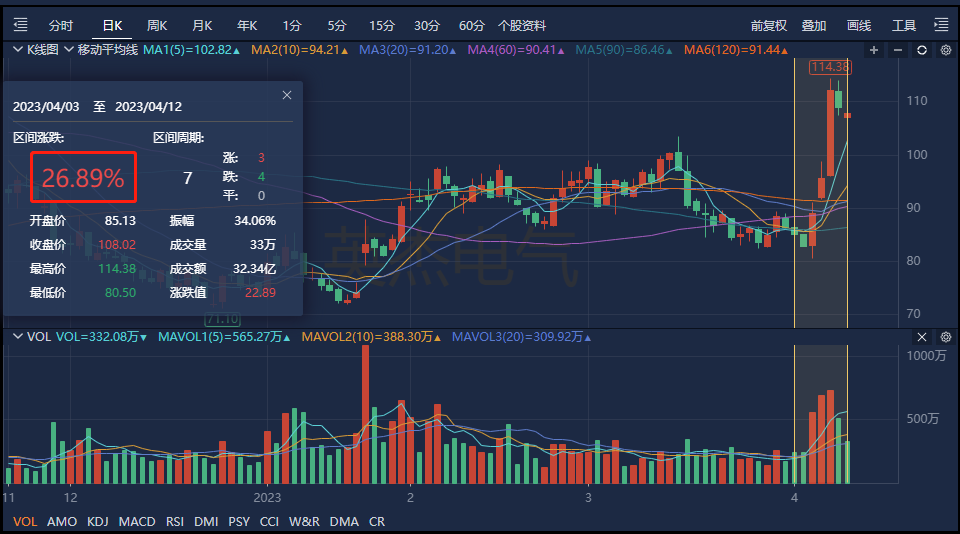Select the RSI indicator

[175, 521]
